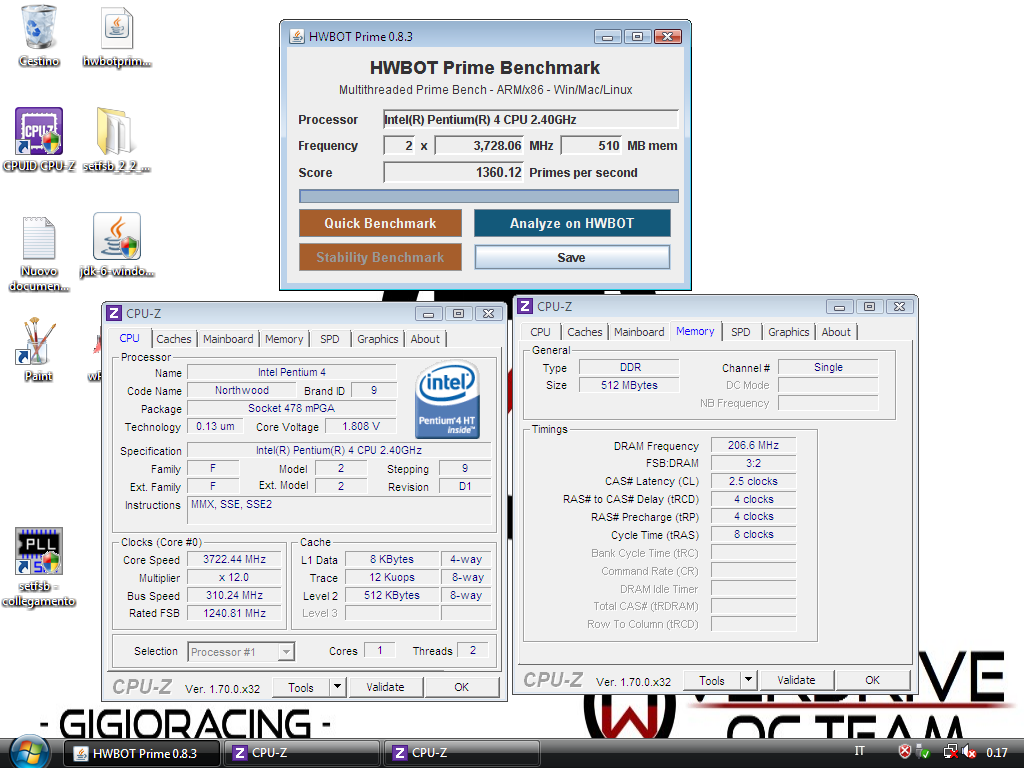The height and width of the screenshot is (768, 1024).
Task: Open CPU tab in right CPU-Z window
Action: coord(540,332)
